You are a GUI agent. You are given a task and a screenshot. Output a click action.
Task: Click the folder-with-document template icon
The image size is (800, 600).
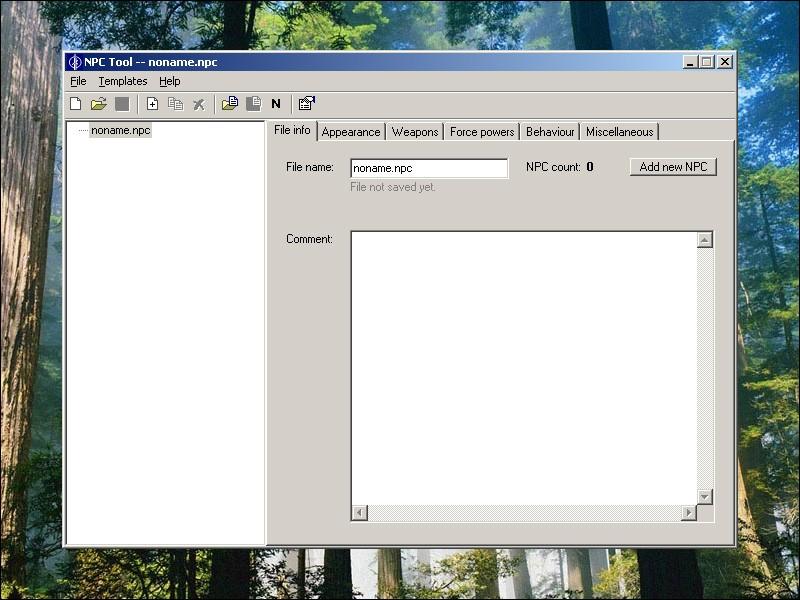pos(230,104)
